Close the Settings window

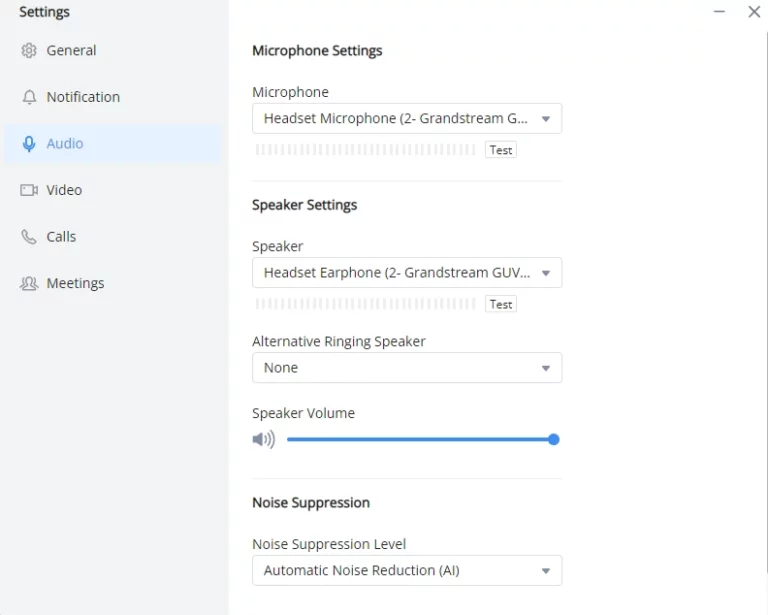754,11
